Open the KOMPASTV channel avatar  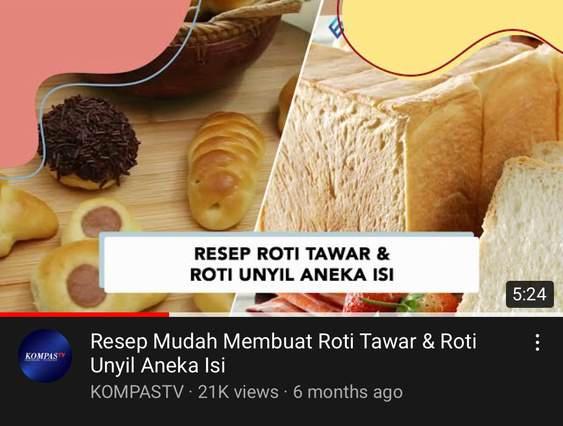pyautogui.click(x=45, y=356)
